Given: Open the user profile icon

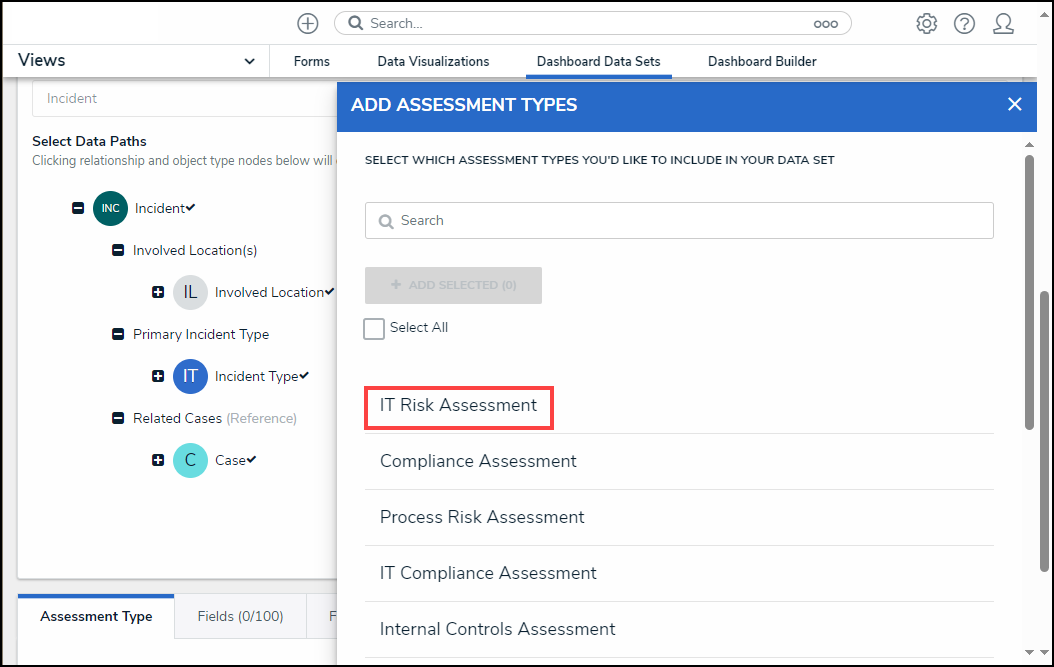Looking at the screenshot, I should coord(1003,23).
